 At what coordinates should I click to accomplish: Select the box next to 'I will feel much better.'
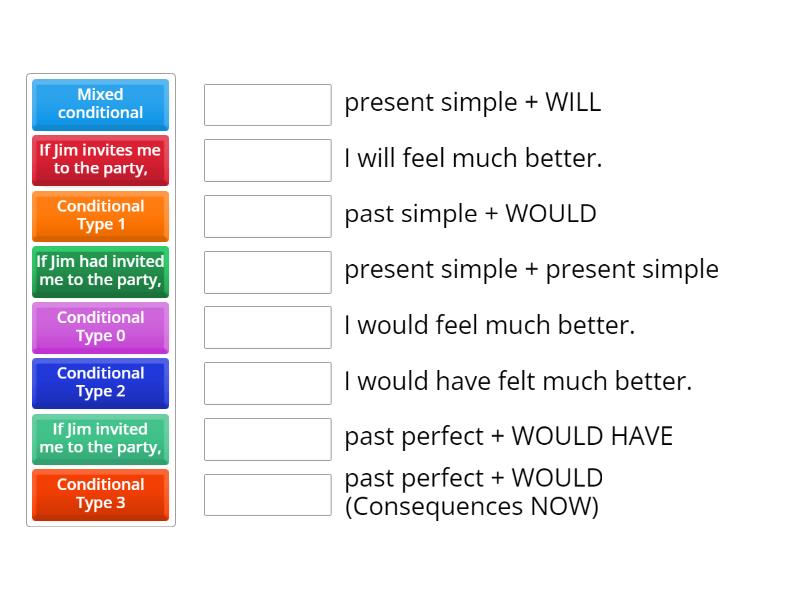266,158
